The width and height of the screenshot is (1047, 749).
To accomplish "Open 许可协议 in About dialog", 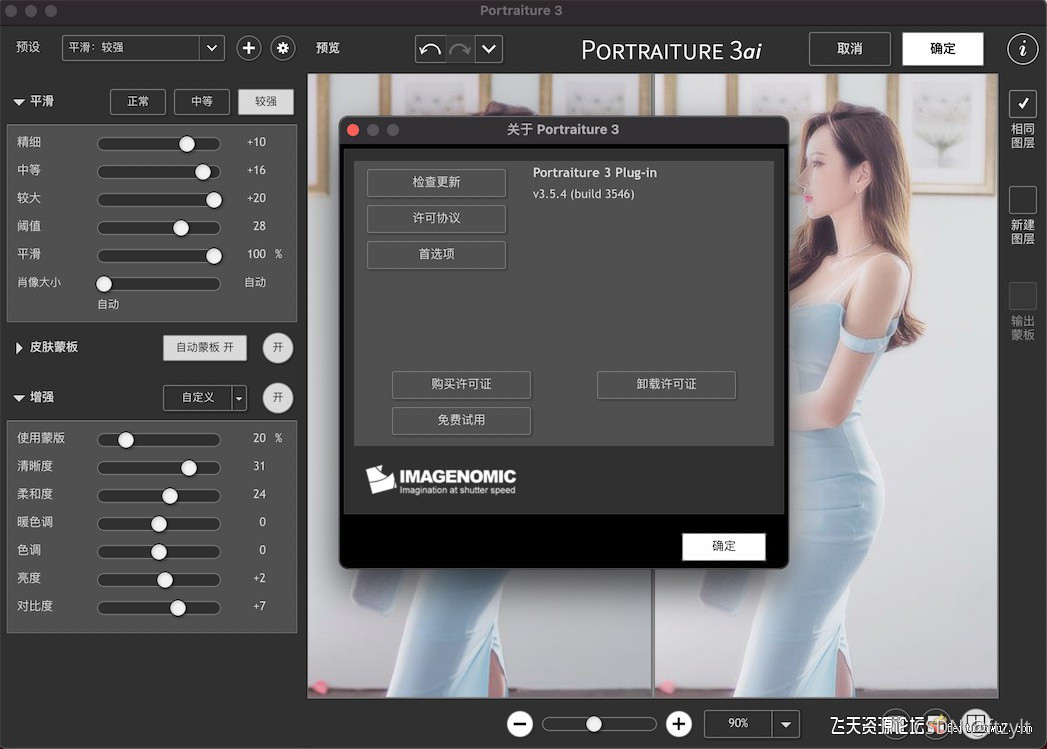I will tap(436, 218).
